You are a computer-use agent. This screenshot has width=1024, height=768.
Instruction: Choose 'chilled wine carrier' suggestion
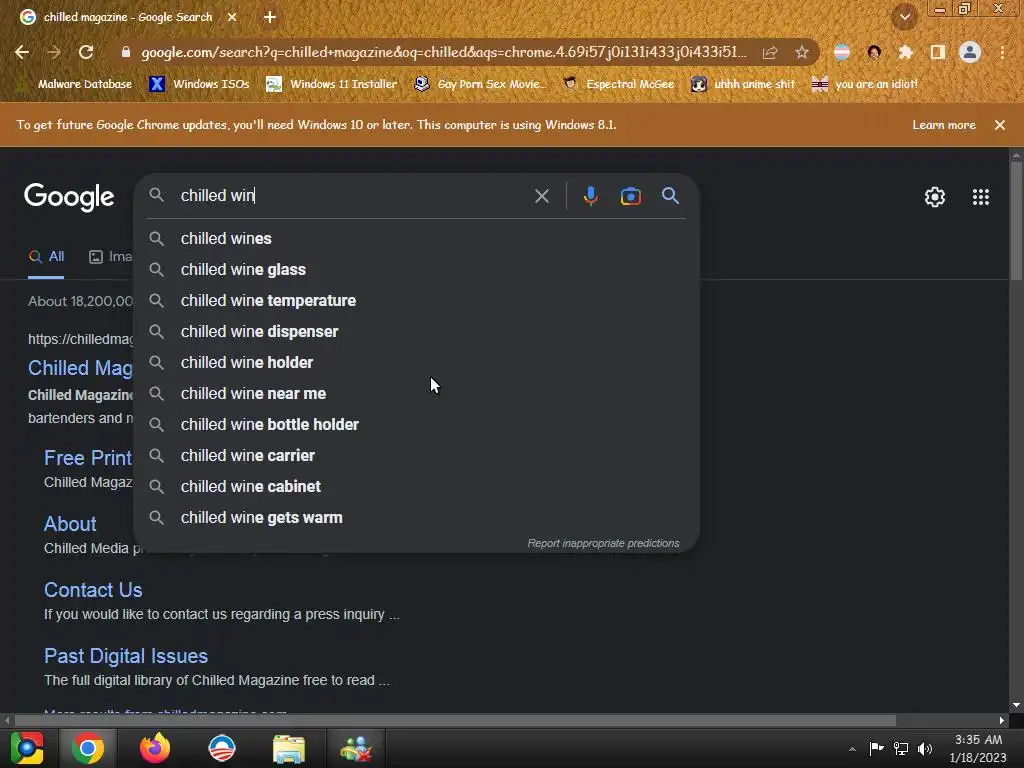point(416,456)
